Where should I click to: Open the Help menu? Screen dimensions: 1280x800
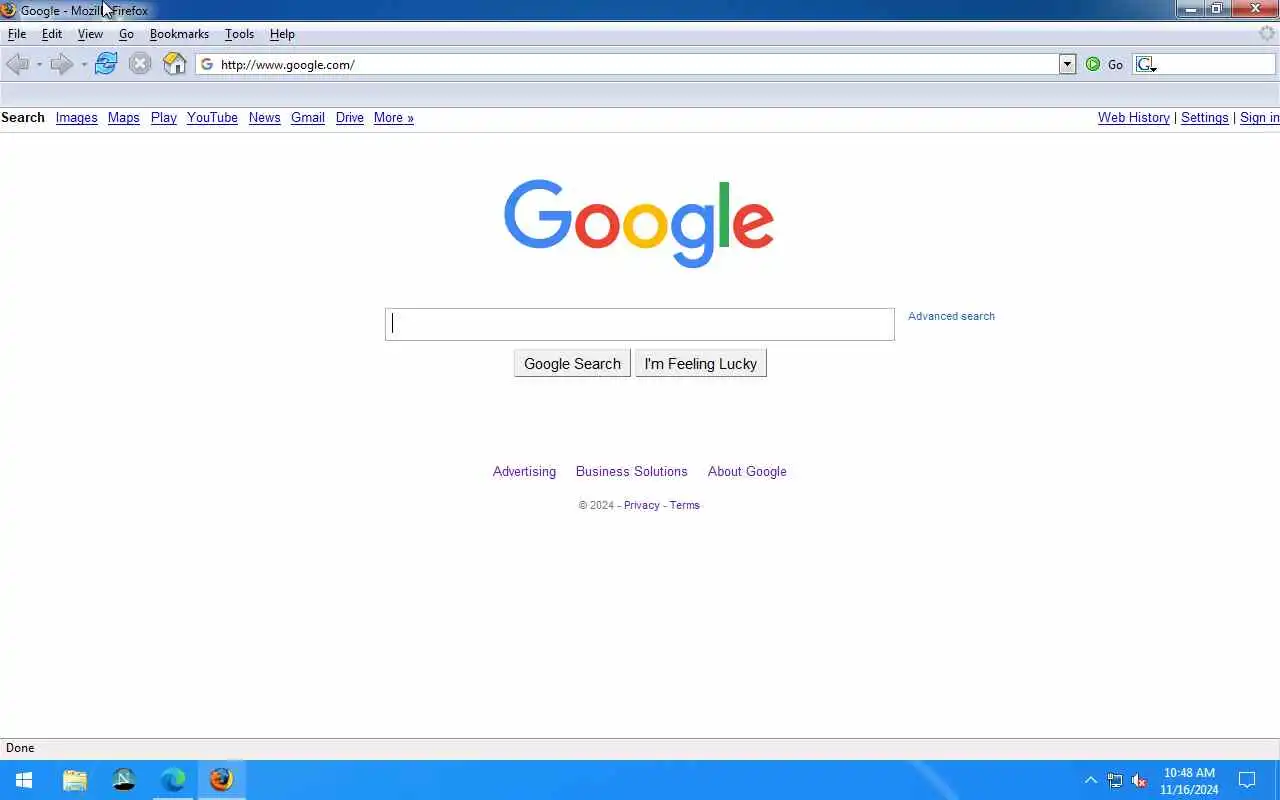click(x=282, y=34)
